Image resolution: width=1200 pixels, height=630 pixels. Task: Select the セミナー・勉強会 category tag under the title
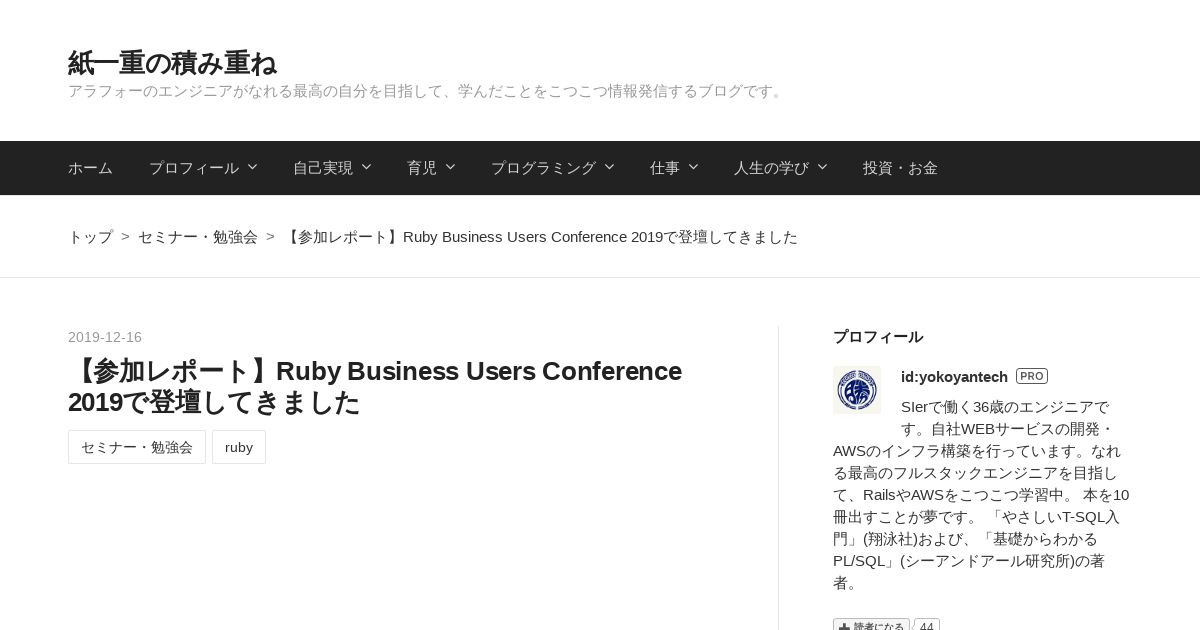pyautogui.click(x=137, y=447)
